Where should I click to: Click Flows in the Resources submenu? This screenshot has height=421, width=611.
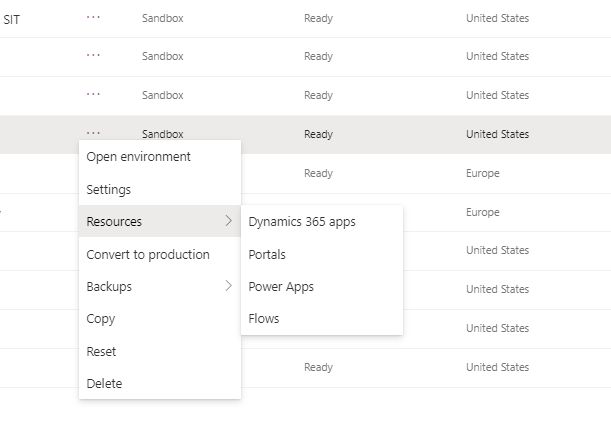pyautogui.click(x=264, y=319)
